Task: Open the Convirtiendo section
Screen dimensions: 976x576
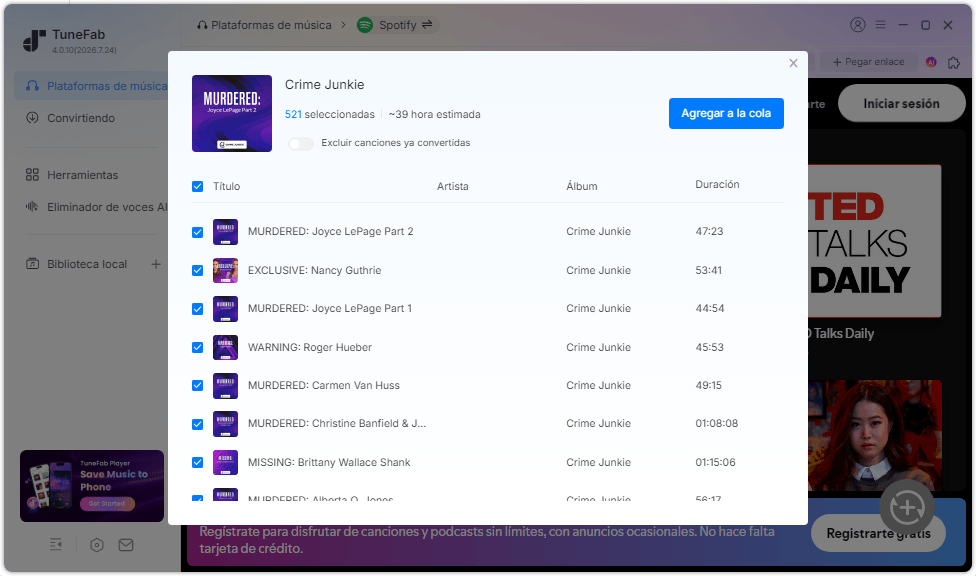Action: [80, 118]
